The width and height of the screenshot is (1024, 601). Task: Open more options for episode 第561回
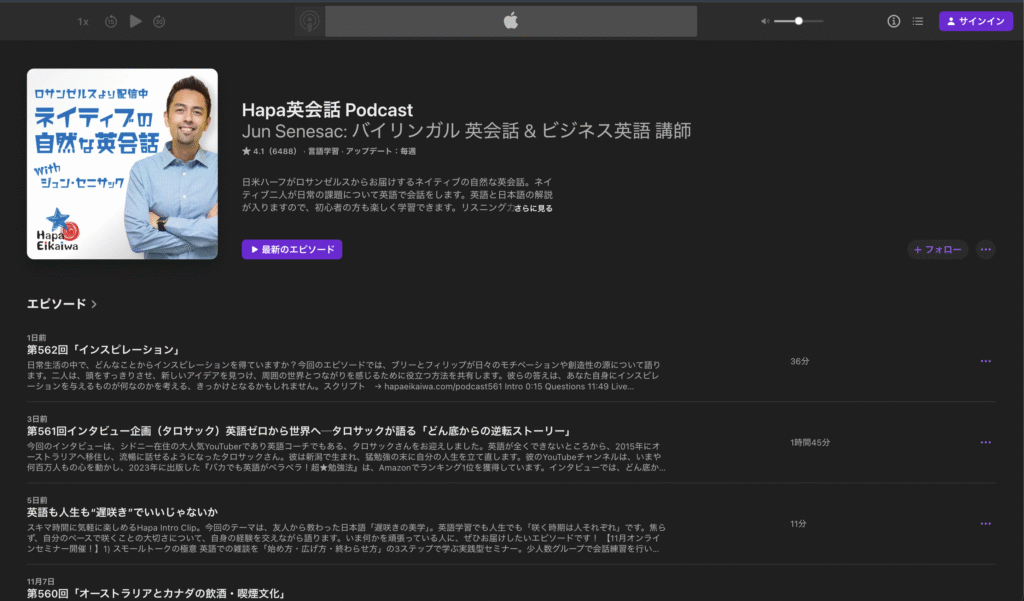tap(986, 442)
